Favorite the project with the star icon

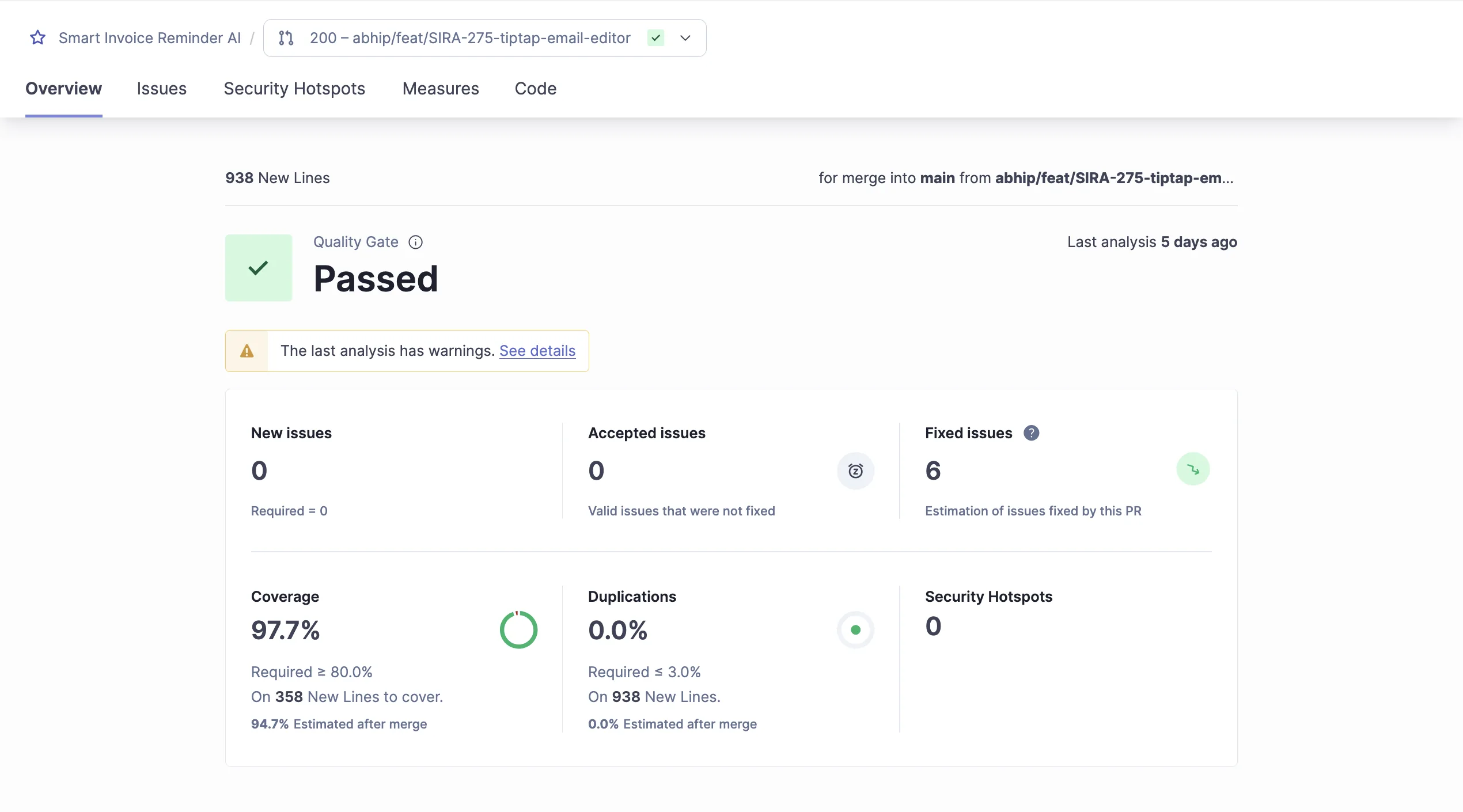pos(38,38)
